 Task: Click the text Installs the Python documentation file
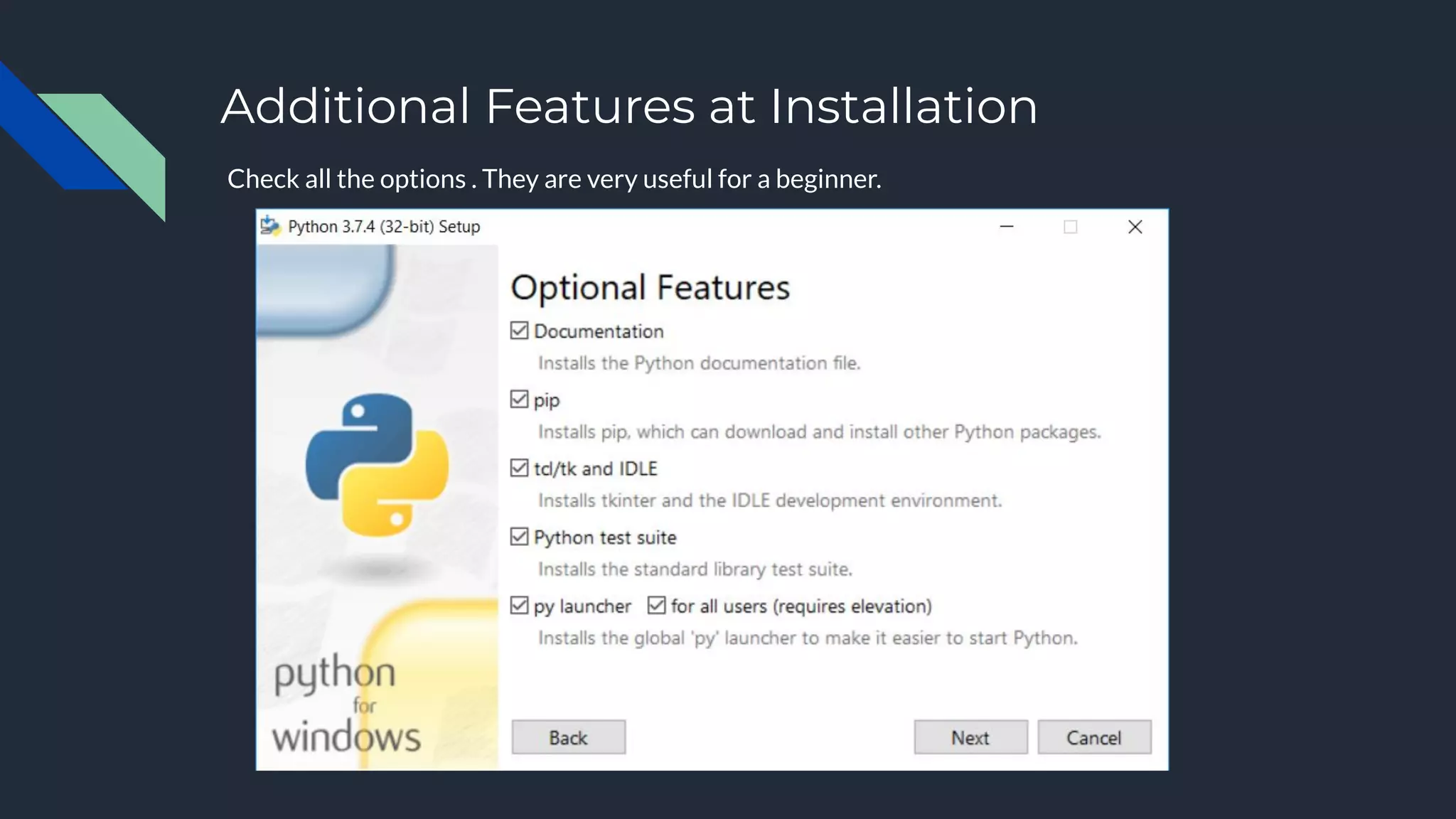pyautogui.click(x=700, y=363)
